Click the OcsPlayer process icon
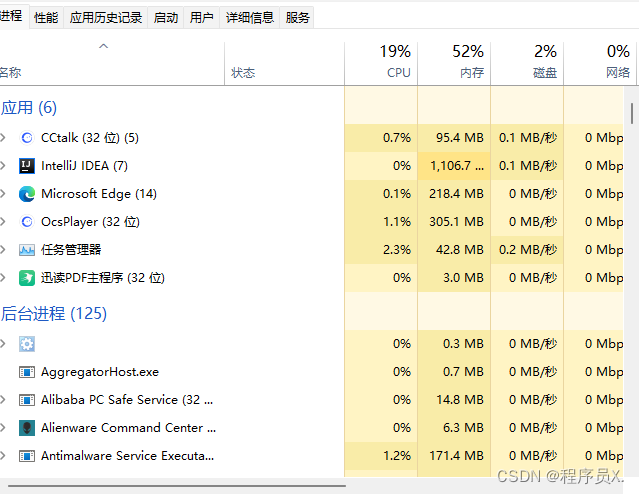The width and height of the screenshot is (639, 494). 27,222
